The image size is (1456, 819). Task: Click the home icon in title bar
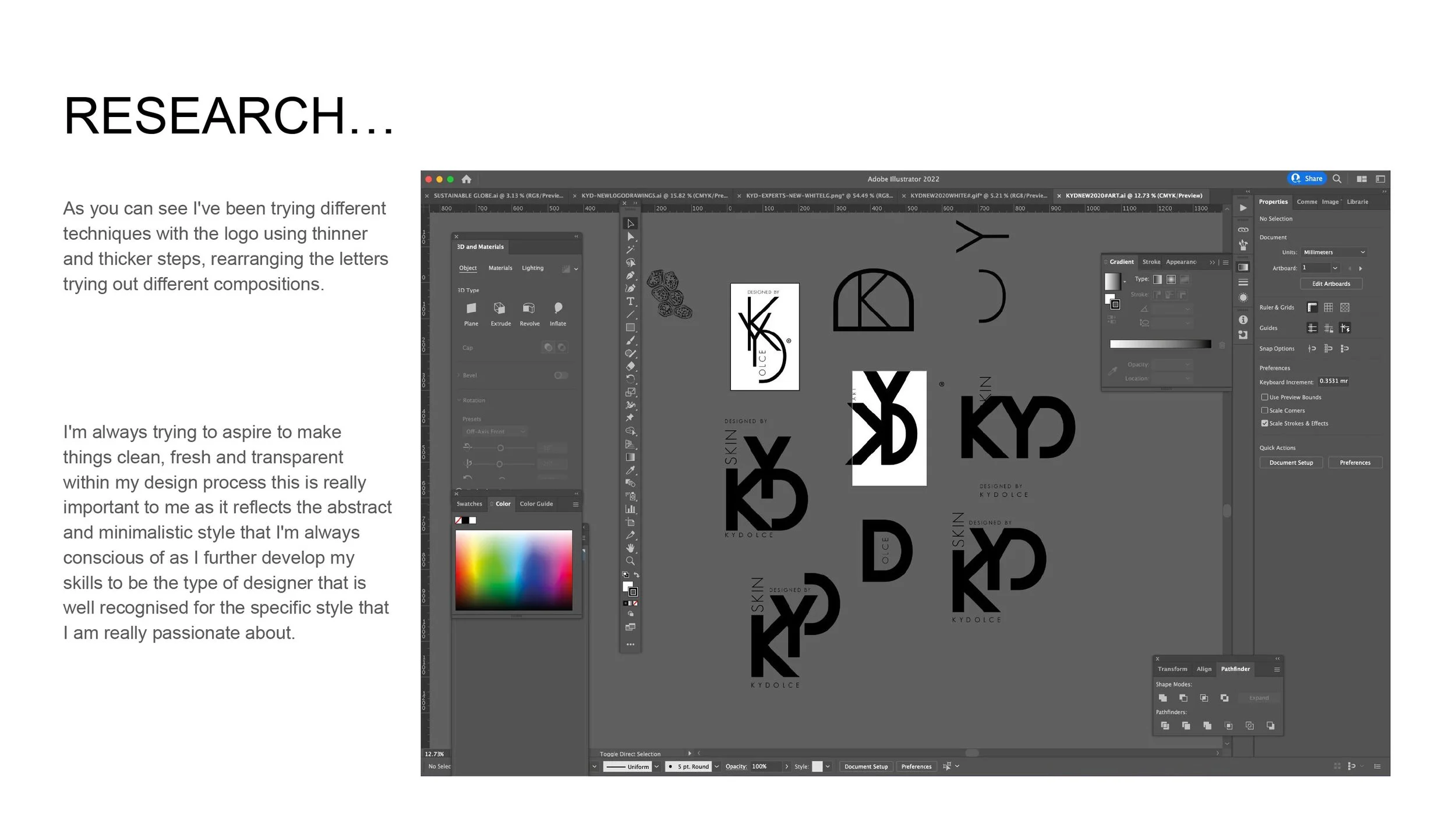(x=467, y=179)
